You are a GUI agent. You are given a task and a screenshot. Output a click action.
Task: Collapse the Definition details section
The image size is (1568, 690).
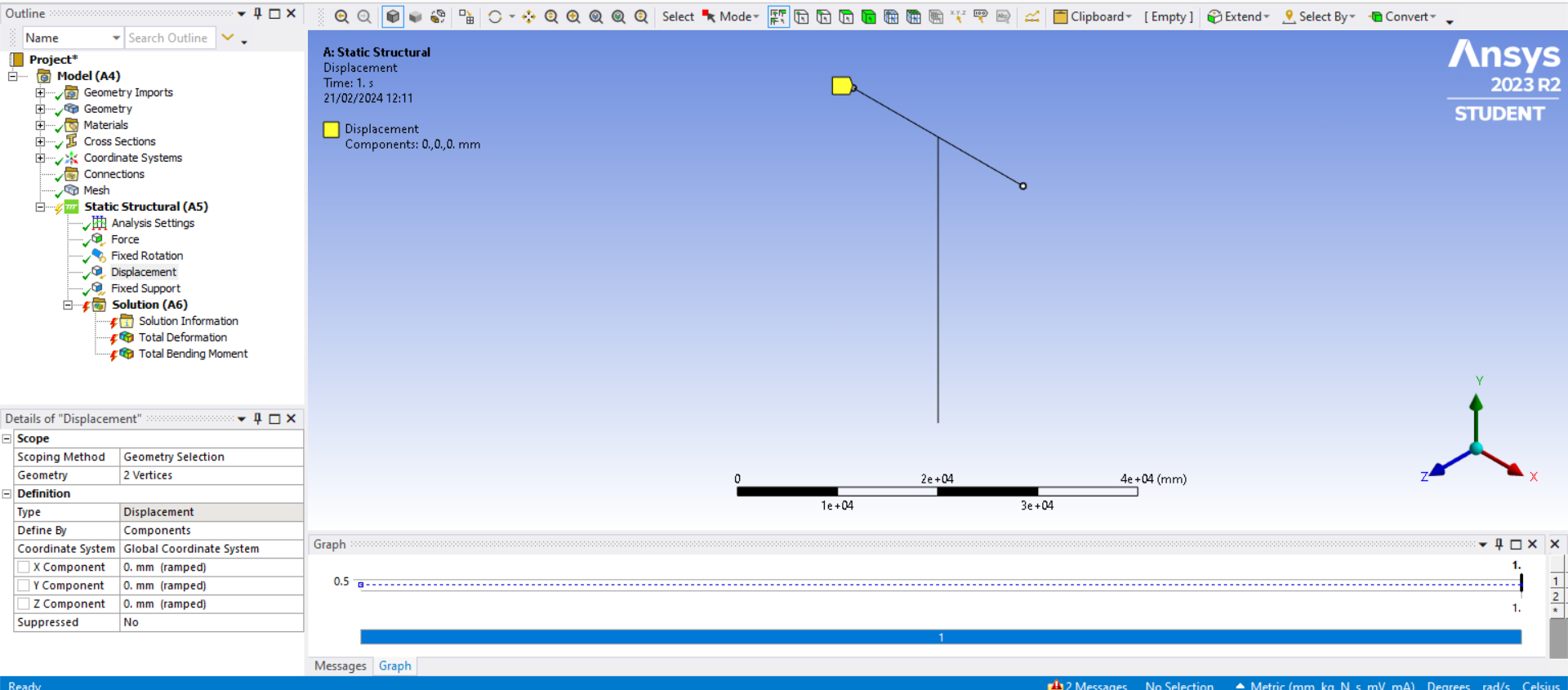7,493
